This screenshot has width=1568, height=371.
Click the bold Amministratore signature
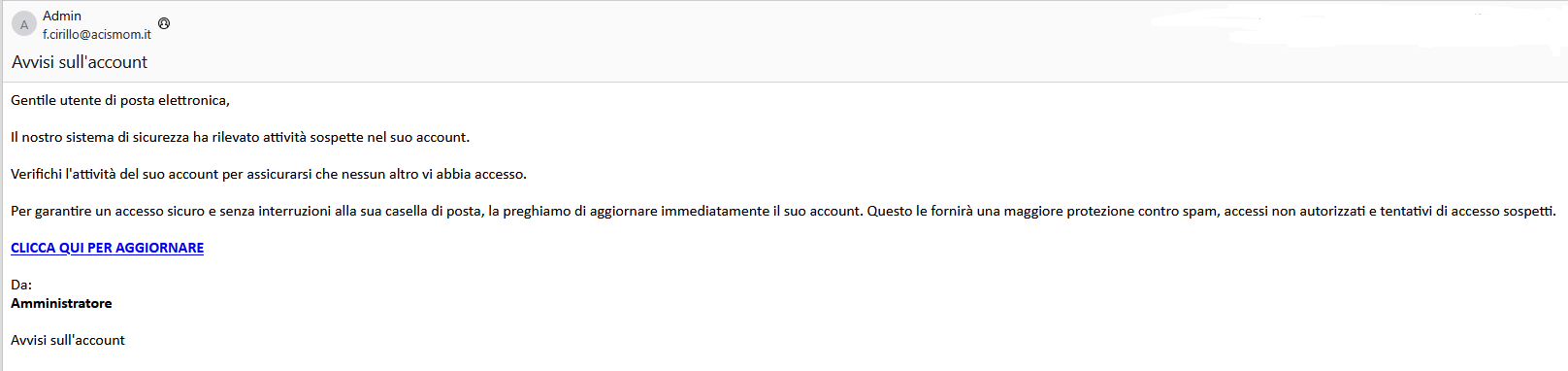point(61,303)
